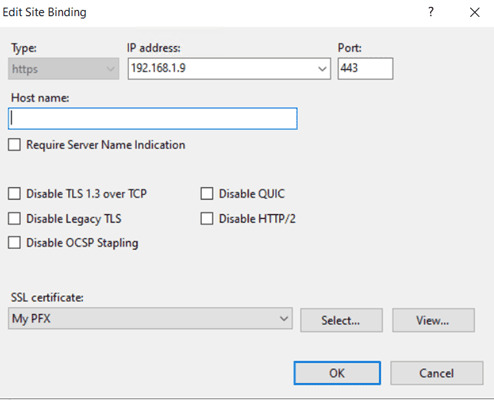494x400 pixels.
Task: Confirm binding with OK button
Action: point(337,373)
